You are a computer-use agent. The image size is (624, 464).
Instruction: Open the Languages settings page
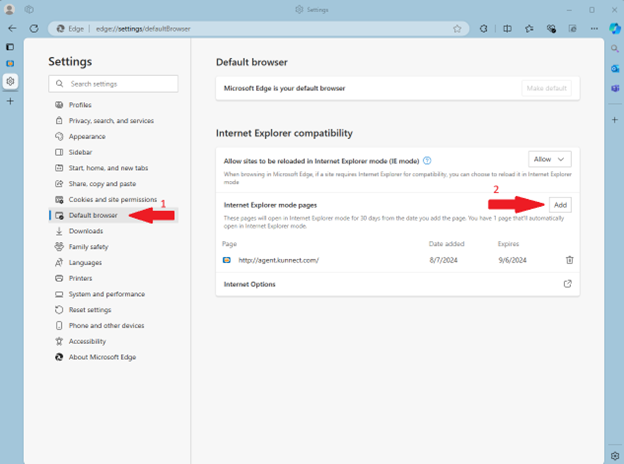coord(85,262)
